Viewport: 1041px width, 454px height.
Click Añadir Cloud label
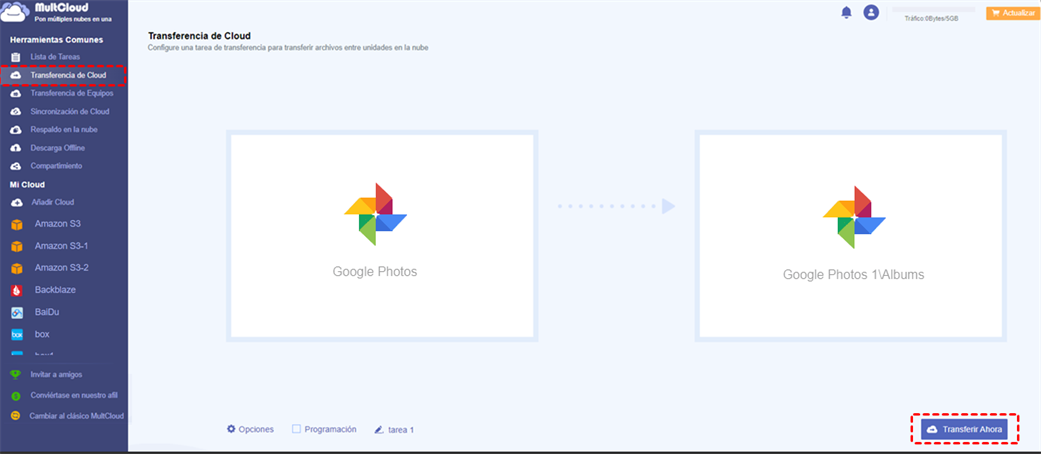(53, 202)
